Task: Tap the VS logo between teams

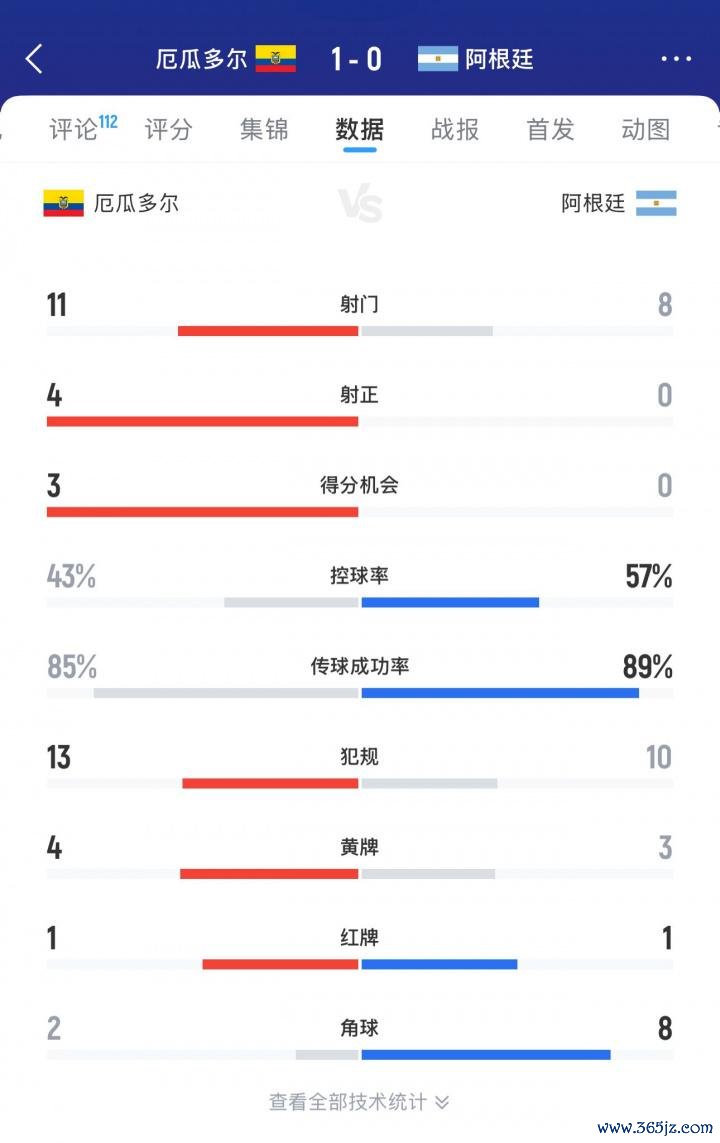Action: tap(360, 204)
